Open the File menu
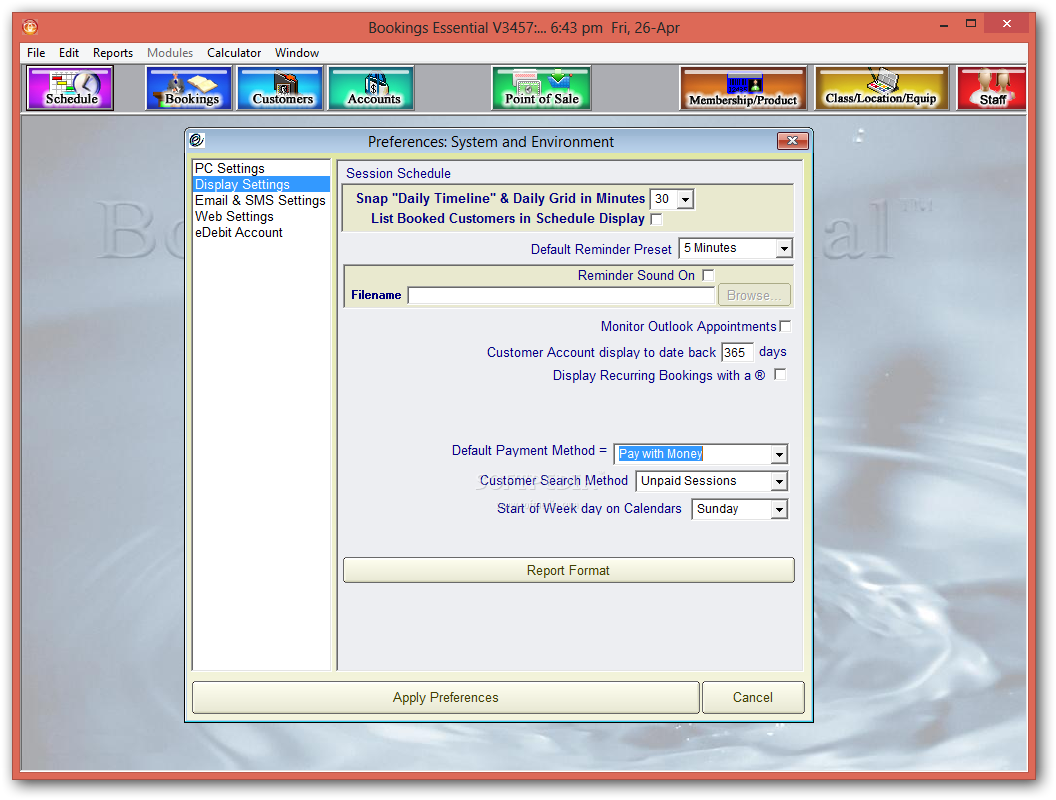1056x800 pixels. click(36, 53)
